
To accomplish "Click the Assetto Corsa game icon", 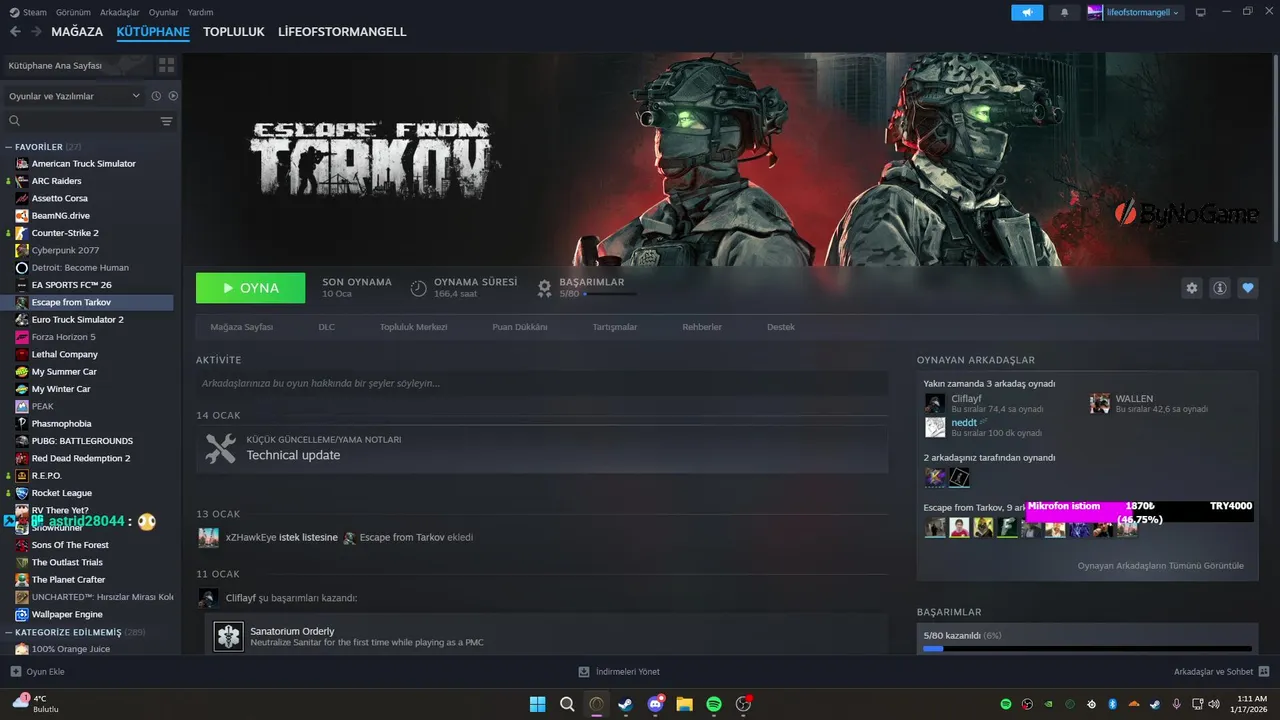I will [22, 198].
